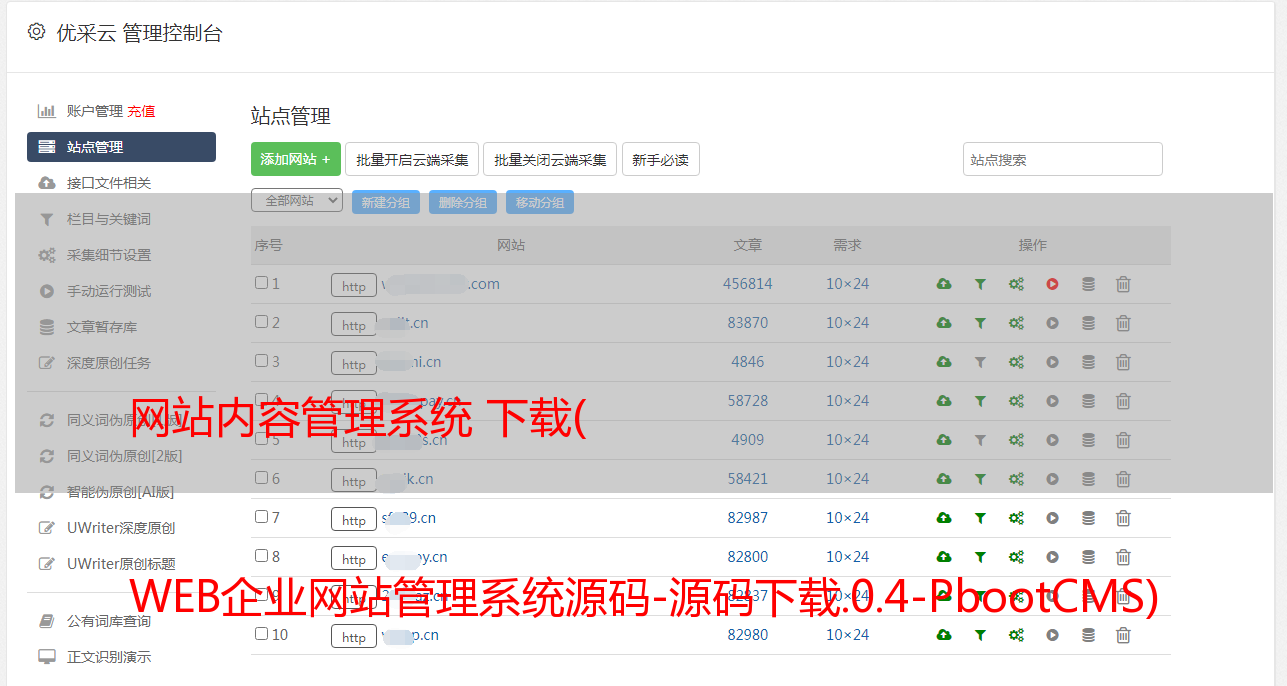Open article count 456814 link
This screenshot has width=1287, height=686.
tap(748, 284)
